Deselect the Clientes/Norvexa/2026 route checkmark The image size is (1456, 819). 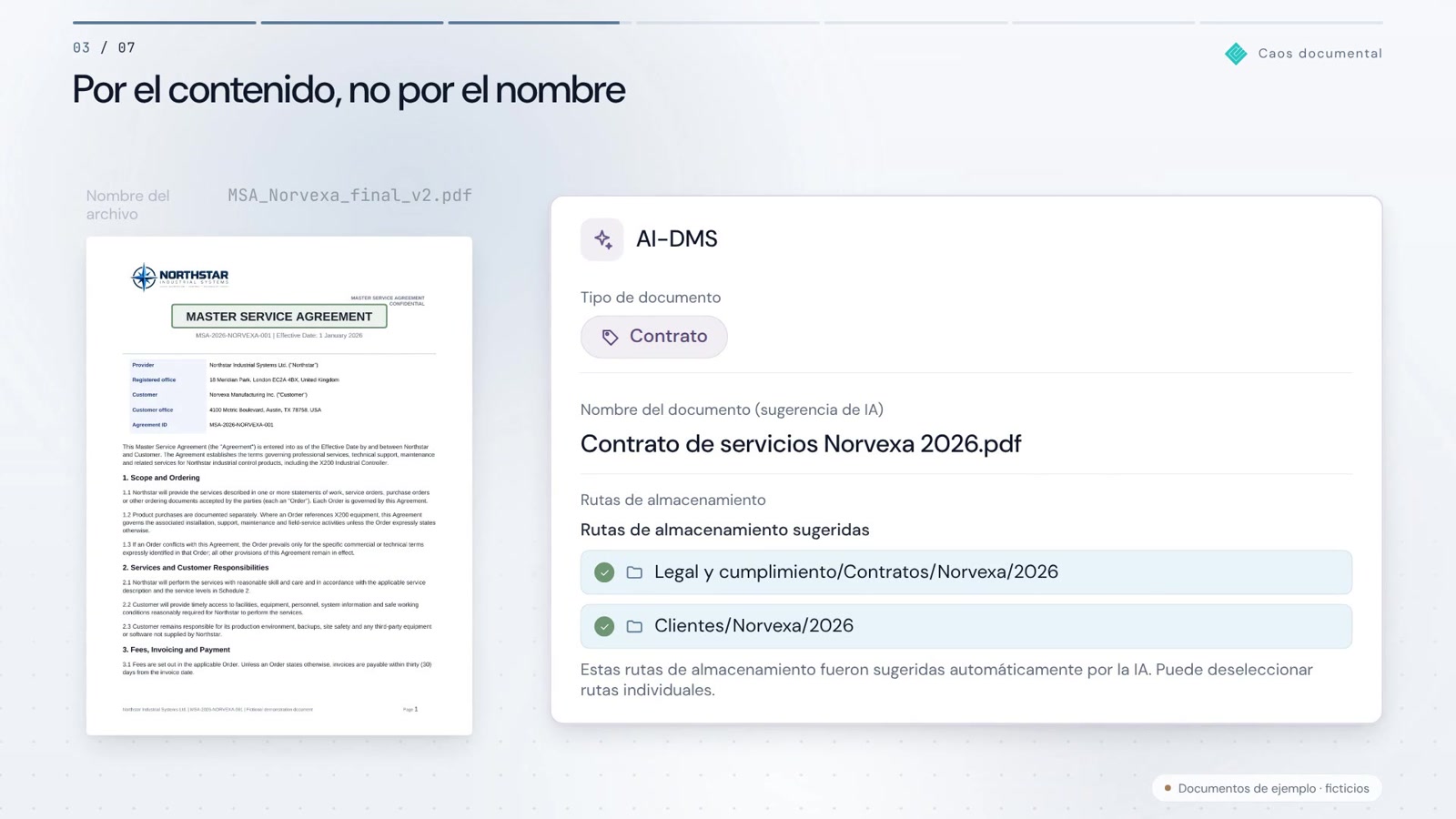604,626
